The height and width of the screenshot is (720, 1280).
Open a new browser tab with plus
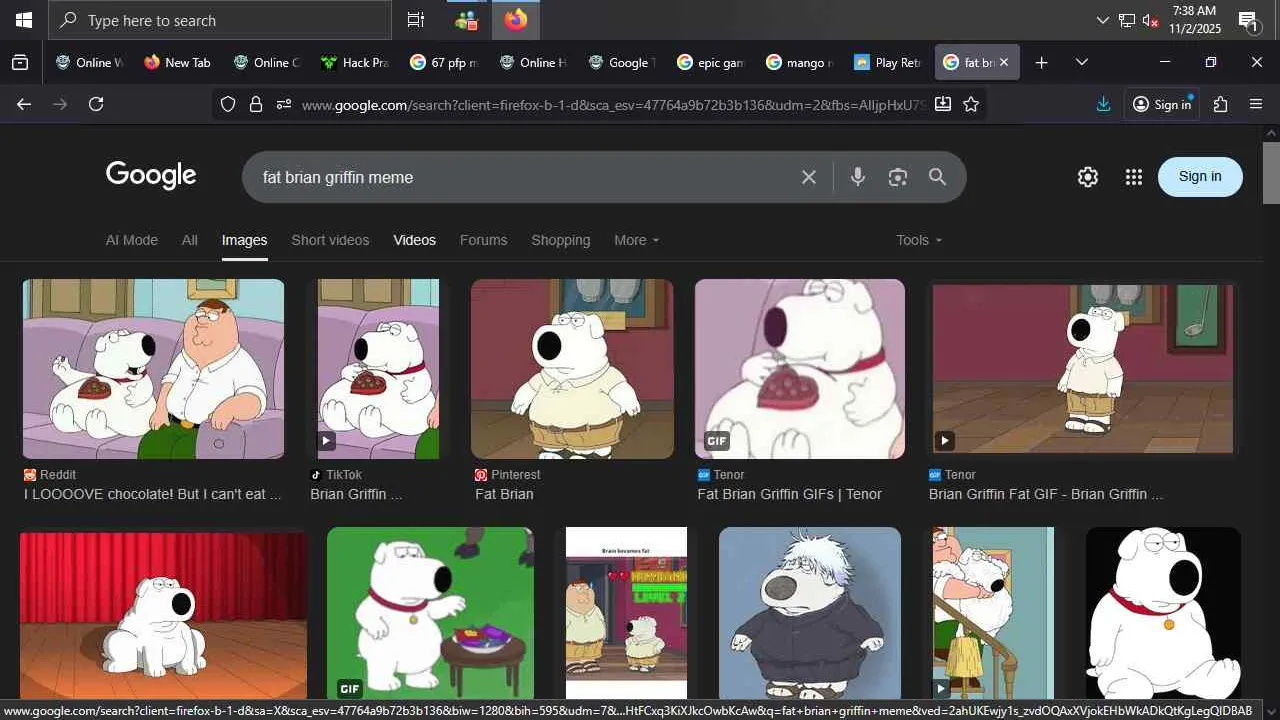(x=1041, y=62)
